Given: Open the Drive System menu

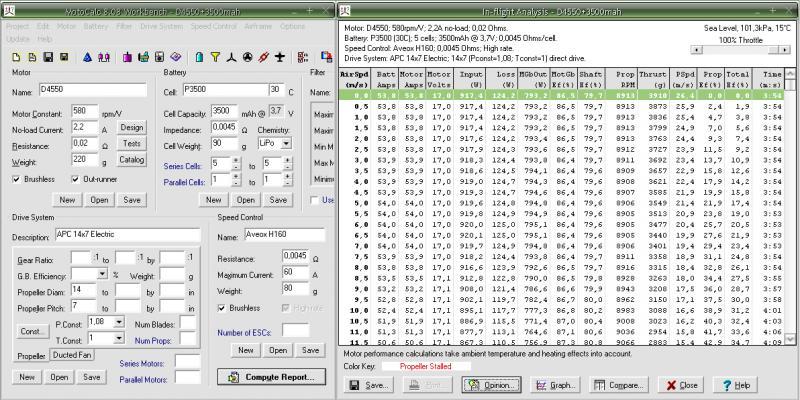Looking at the screenshot, I should point(161,25).
